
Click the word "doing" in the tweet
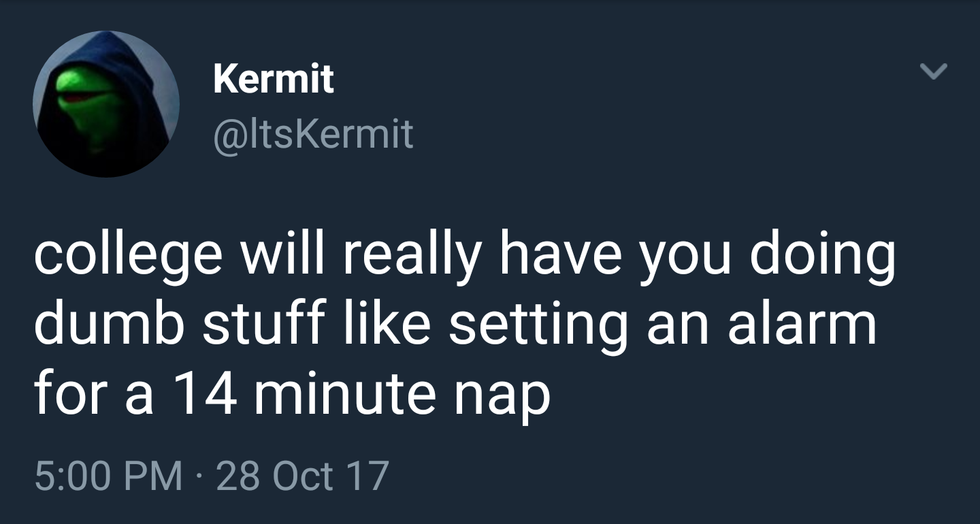pos(824,257)
